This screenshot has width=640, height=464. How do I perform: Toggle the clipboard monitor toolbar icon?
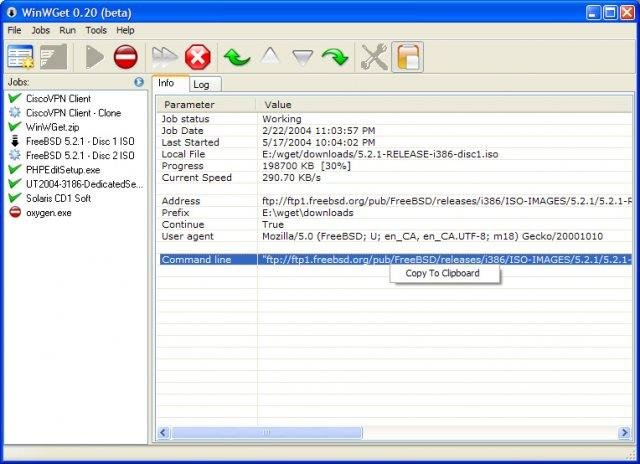coord(407,57)
